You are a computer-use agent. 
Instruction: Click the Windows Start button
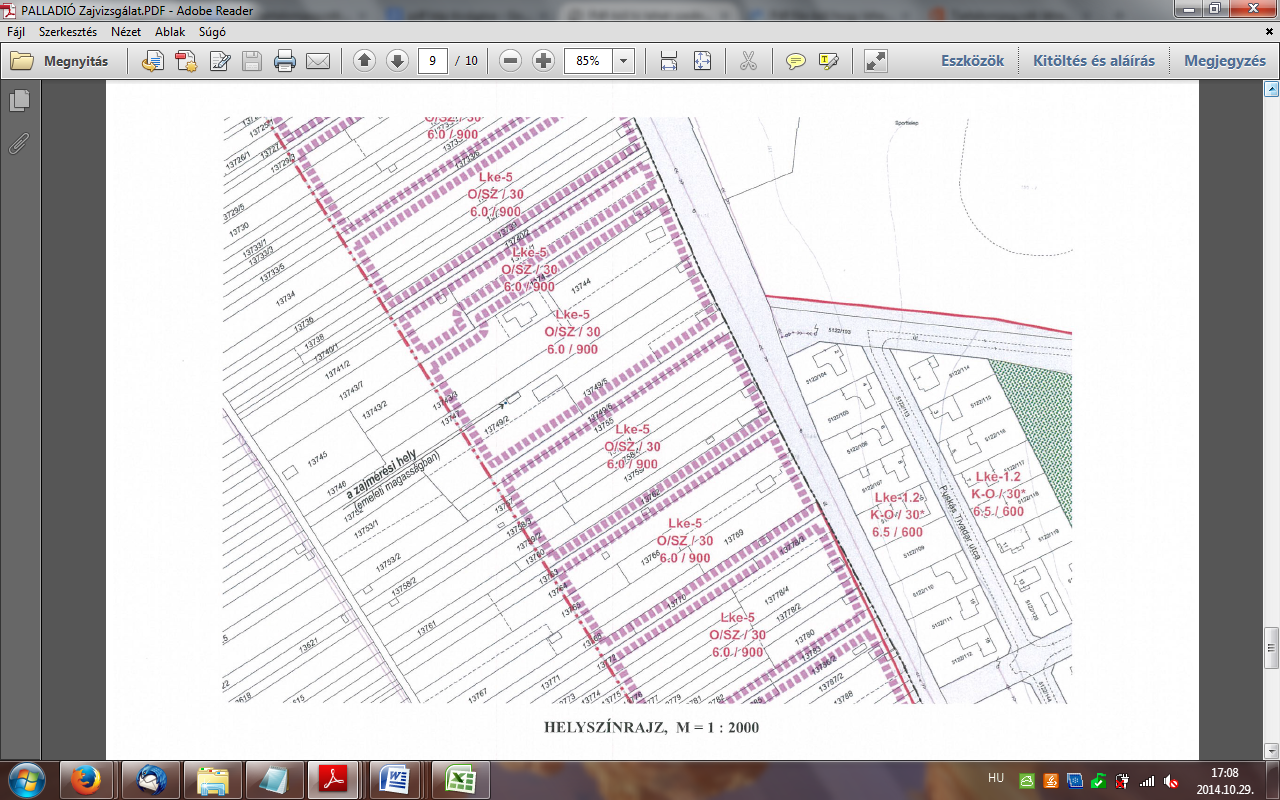click(27, 779)
